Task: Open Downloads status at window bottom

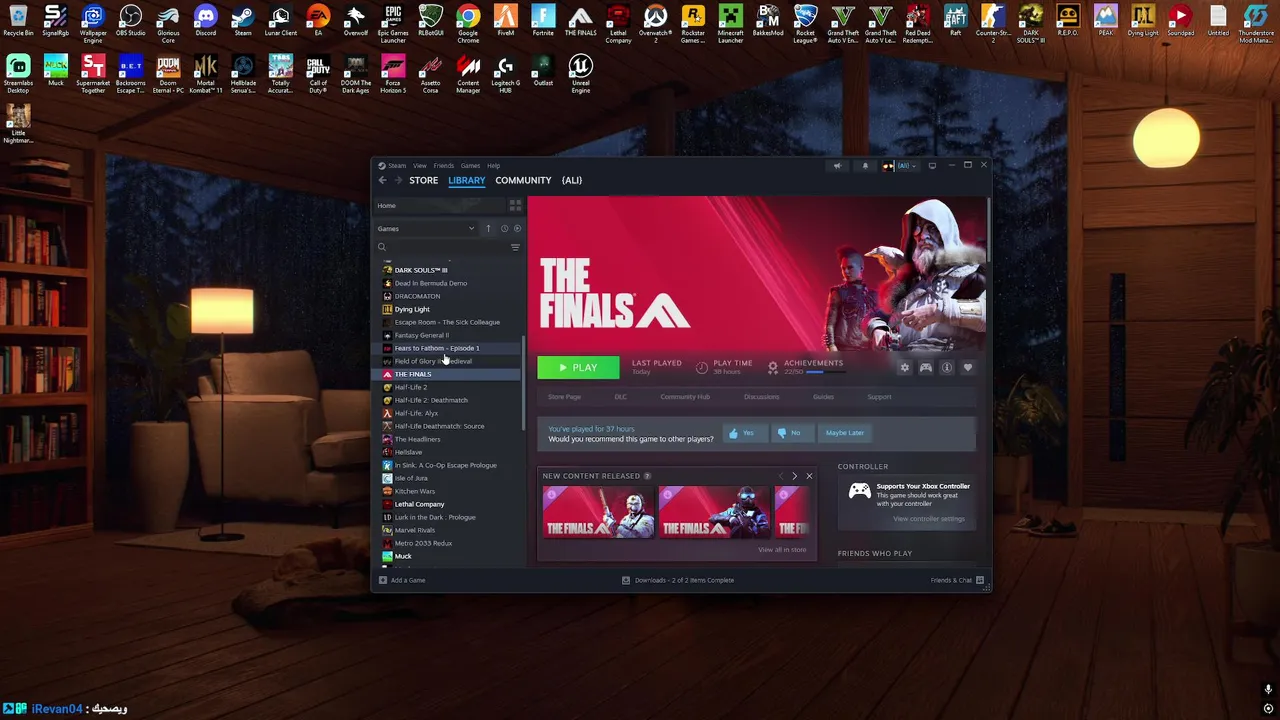Action: click(678, 580)
